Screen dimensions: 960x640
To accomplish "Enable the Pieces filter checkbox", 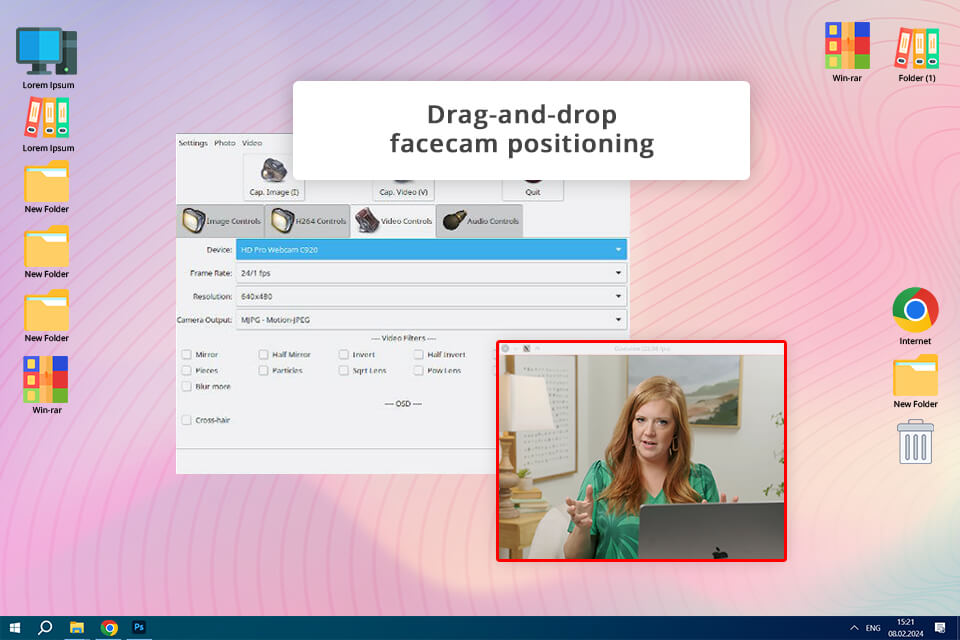I will tap(186, 371).
